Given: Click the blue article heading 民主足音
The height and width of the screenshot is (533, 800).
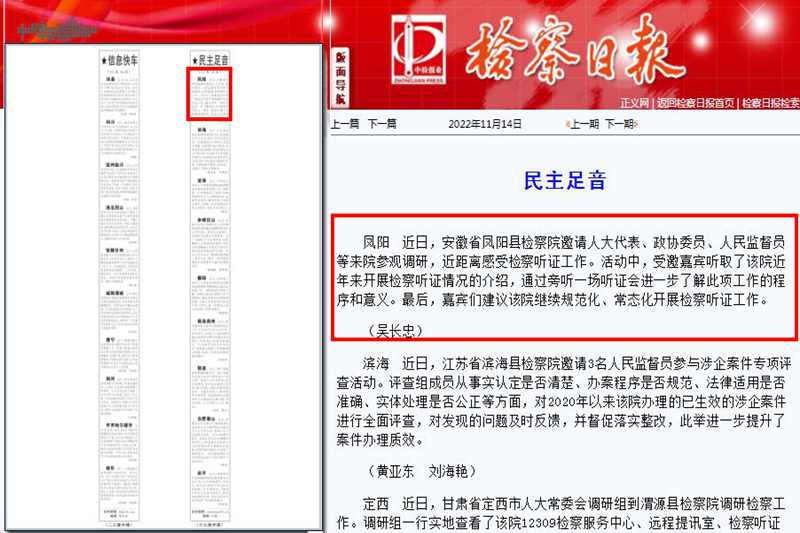Looking at the screenshot, I should (564, 181).
